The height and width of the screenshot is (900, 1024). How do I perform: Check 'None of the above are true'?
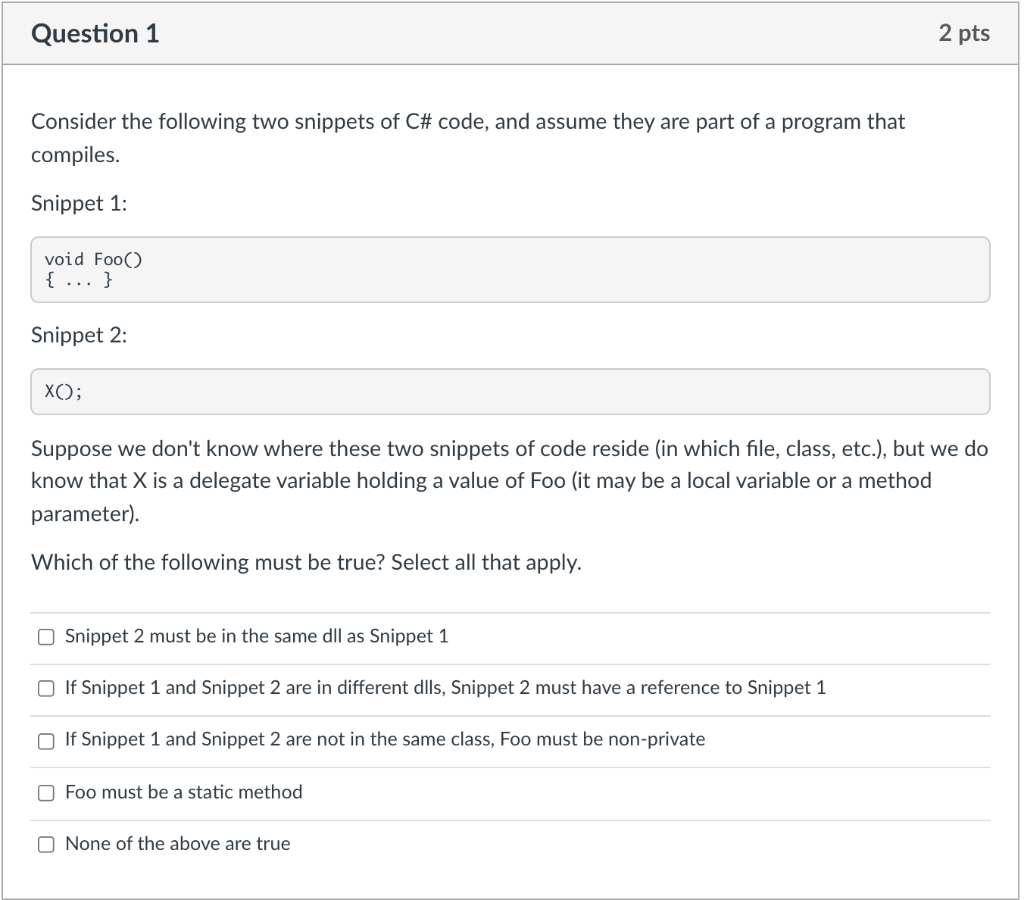pyautogui.click(x=46, y=844)
